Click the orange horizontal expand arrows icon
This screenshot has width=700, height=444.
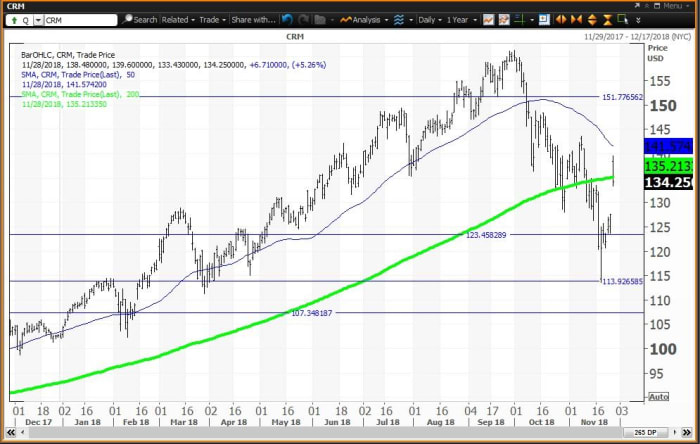coord(561,20)
